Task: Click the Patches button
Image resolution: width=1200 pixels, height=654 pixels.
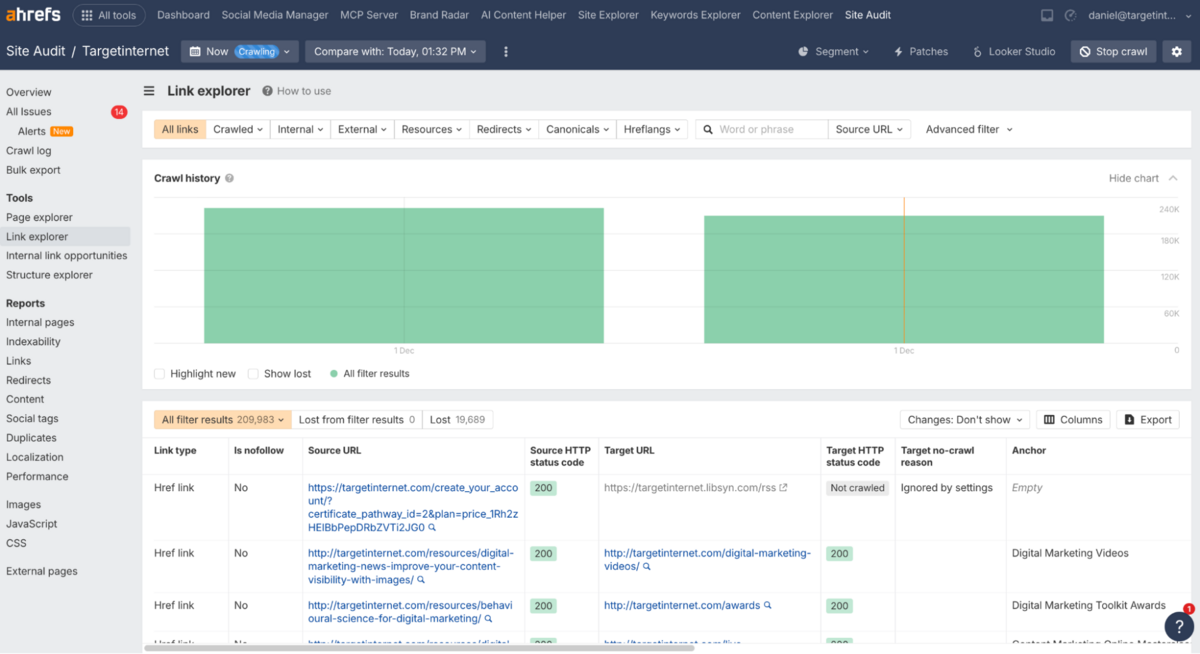Action: [920, 51]
